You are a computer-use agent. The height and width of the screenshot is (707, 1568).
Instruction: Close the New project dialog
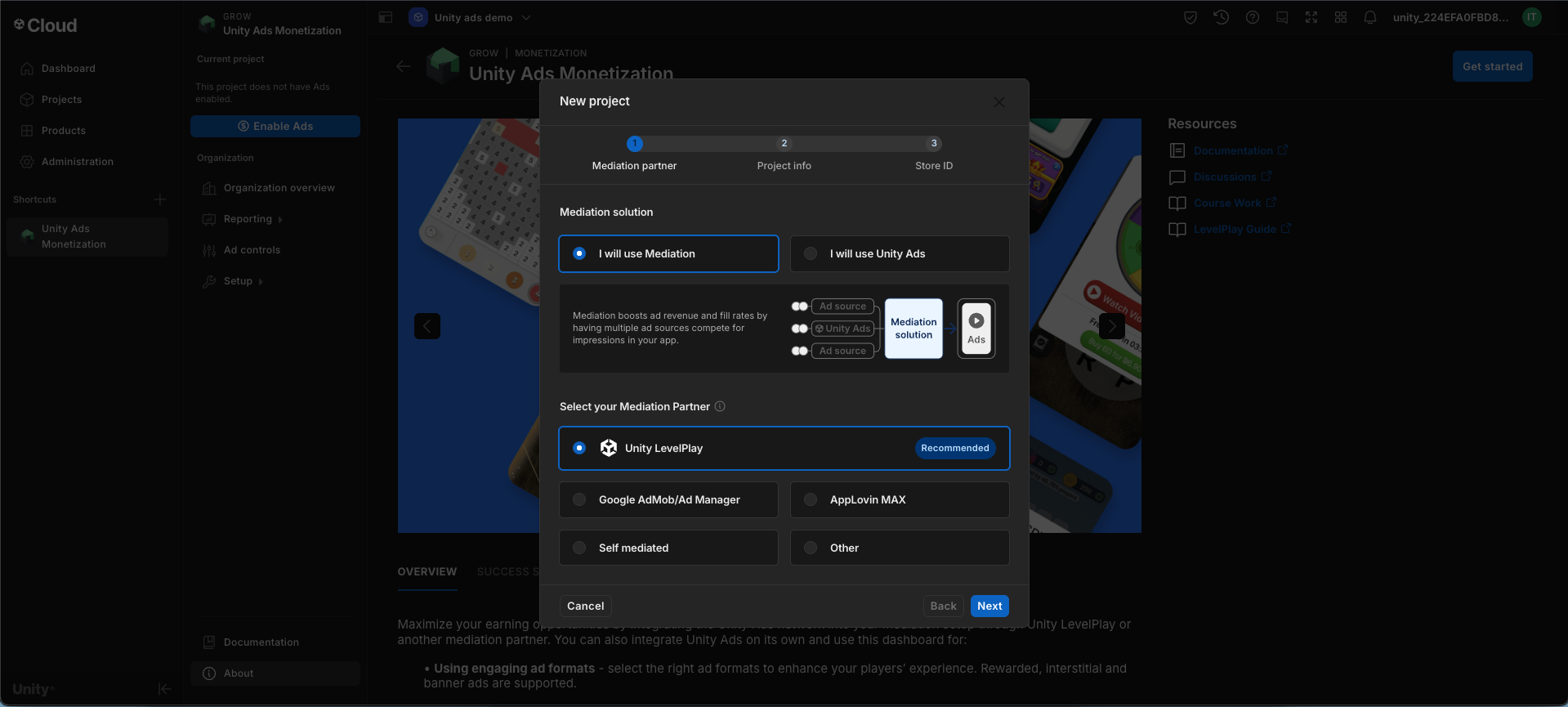click(999, 102)
